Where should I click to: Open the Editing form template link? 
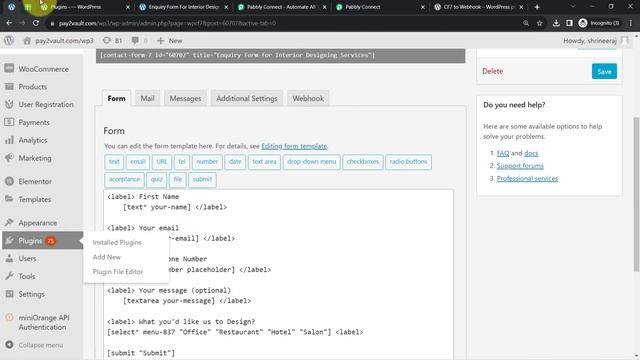pos(294,146)
